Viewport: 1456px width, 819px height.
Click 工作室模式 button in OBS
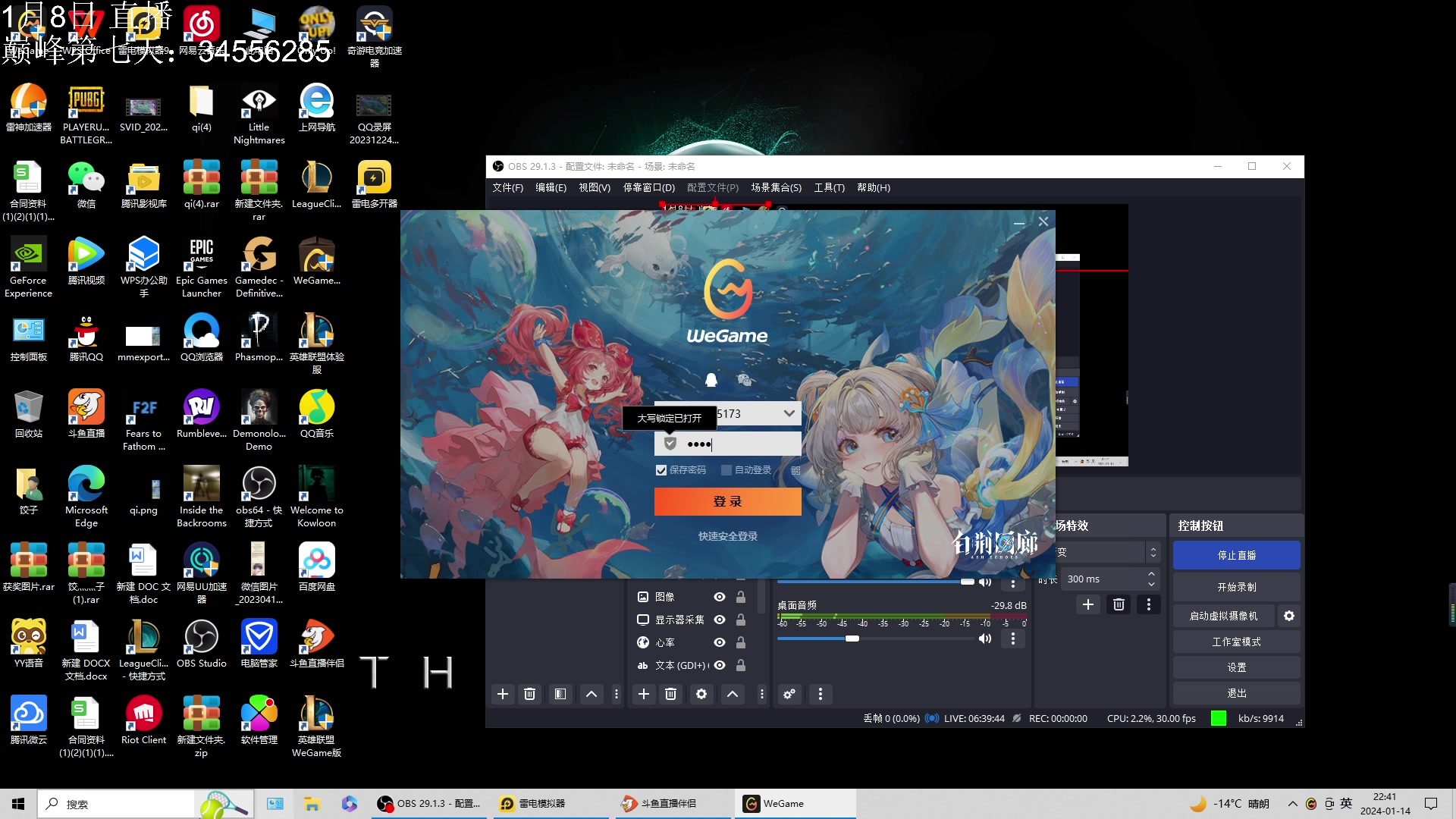coord(1236,642)
